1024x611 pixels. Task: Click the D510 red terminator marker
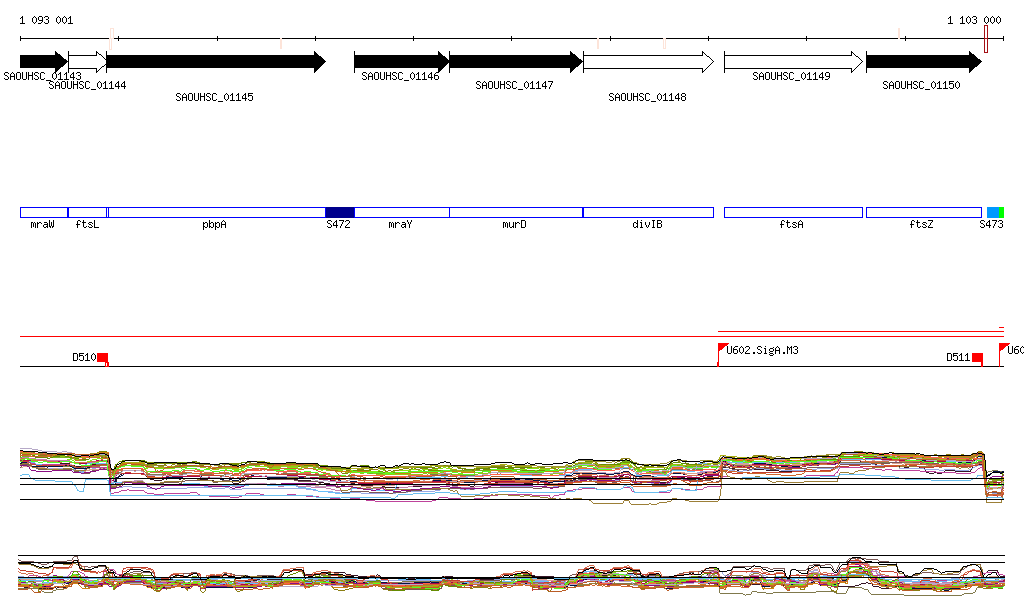pos(102,357)
